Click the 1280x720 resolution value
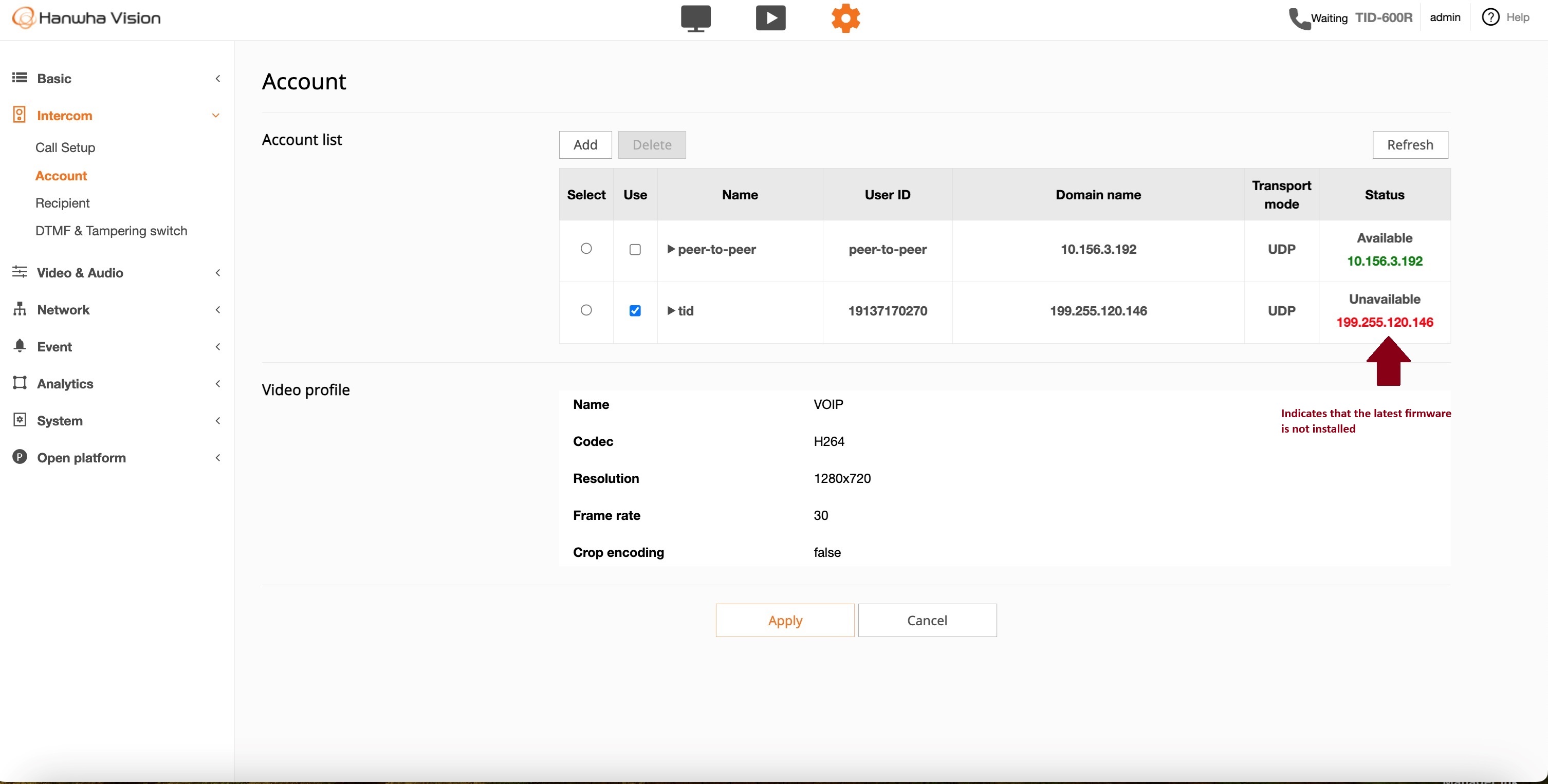 (842, 478)
